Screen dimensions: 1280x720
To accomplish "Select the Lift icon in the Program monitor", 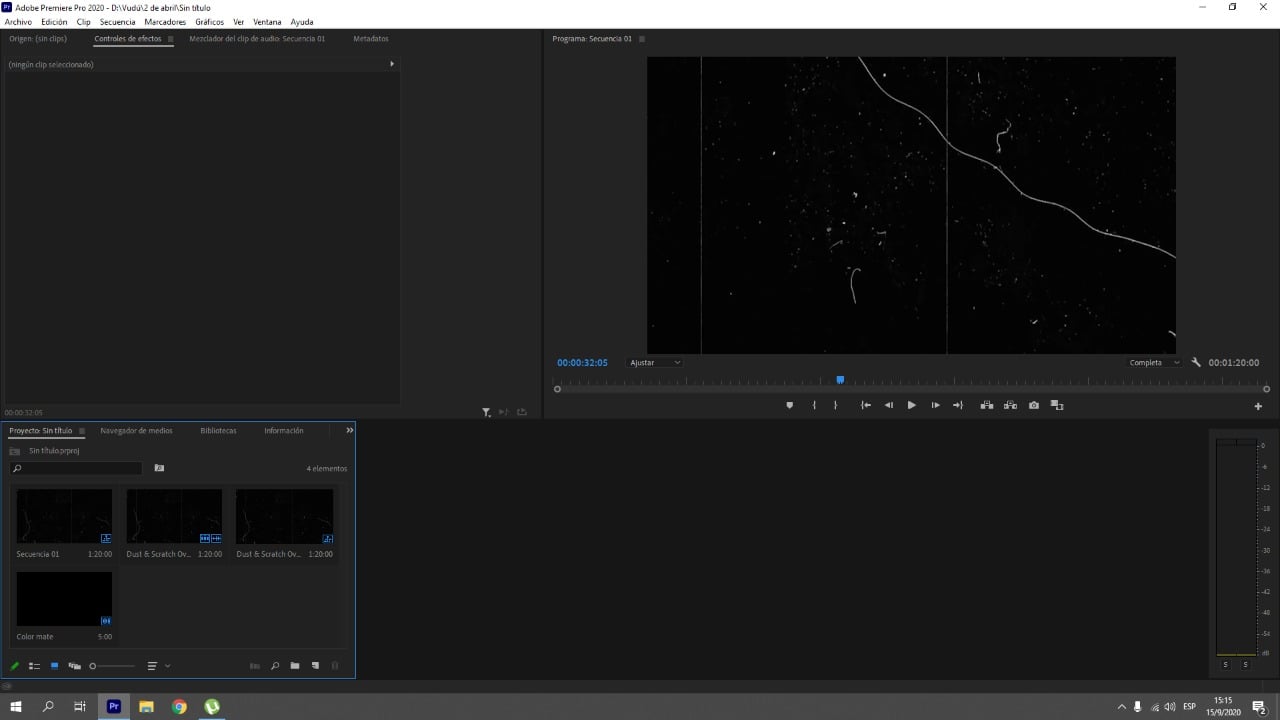I will (986, 405).
